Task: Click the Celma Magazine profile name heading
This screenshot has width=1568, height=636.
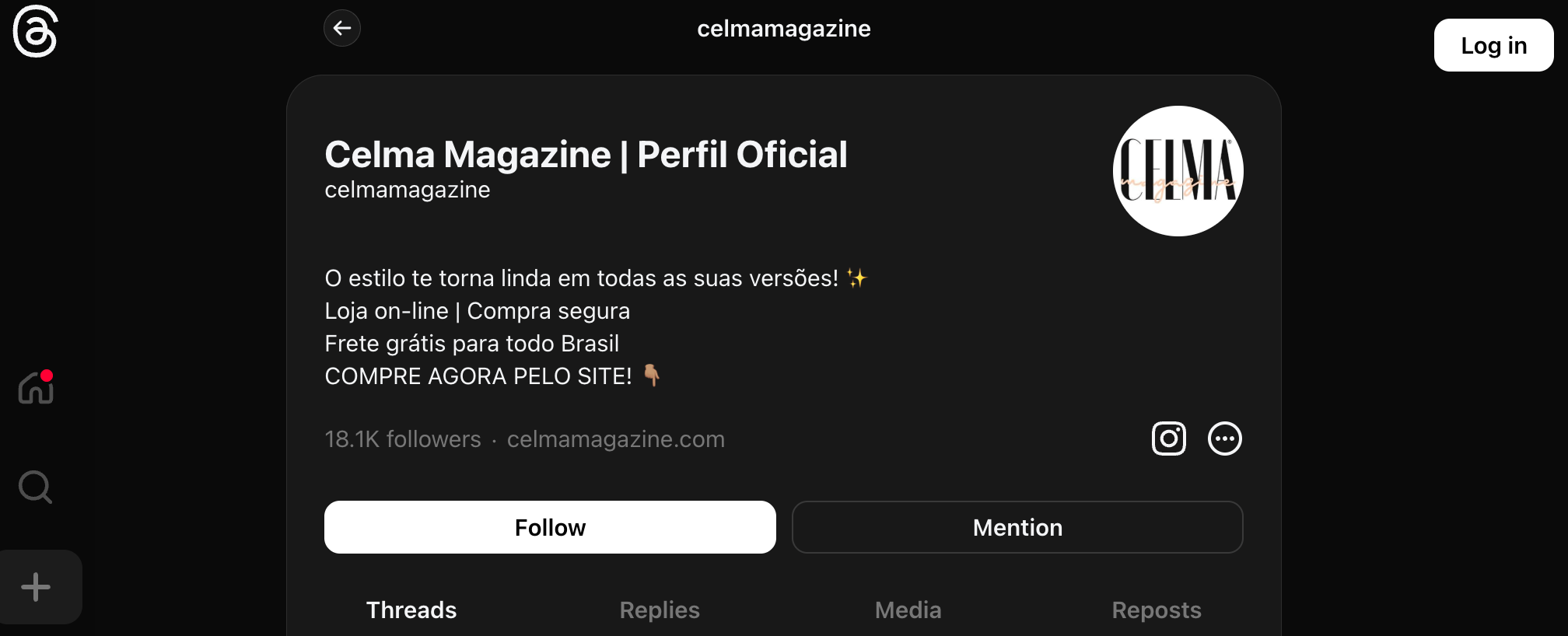Action: (x=586, y=154)
